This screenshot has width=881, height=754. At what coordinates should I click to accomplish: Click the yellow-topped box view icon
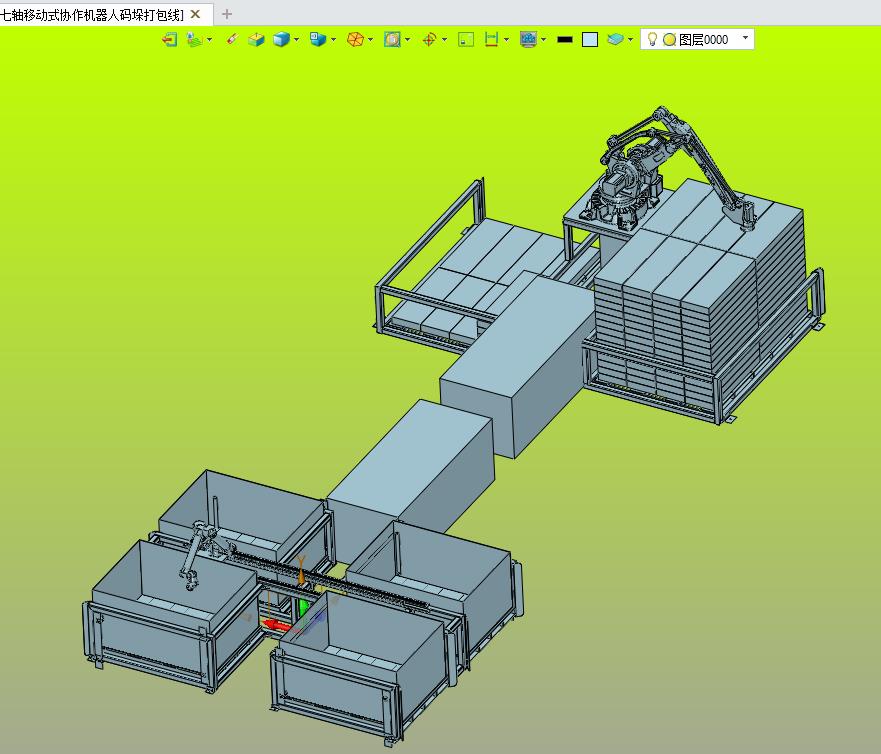pyautogui.click(x=256, y=40)
